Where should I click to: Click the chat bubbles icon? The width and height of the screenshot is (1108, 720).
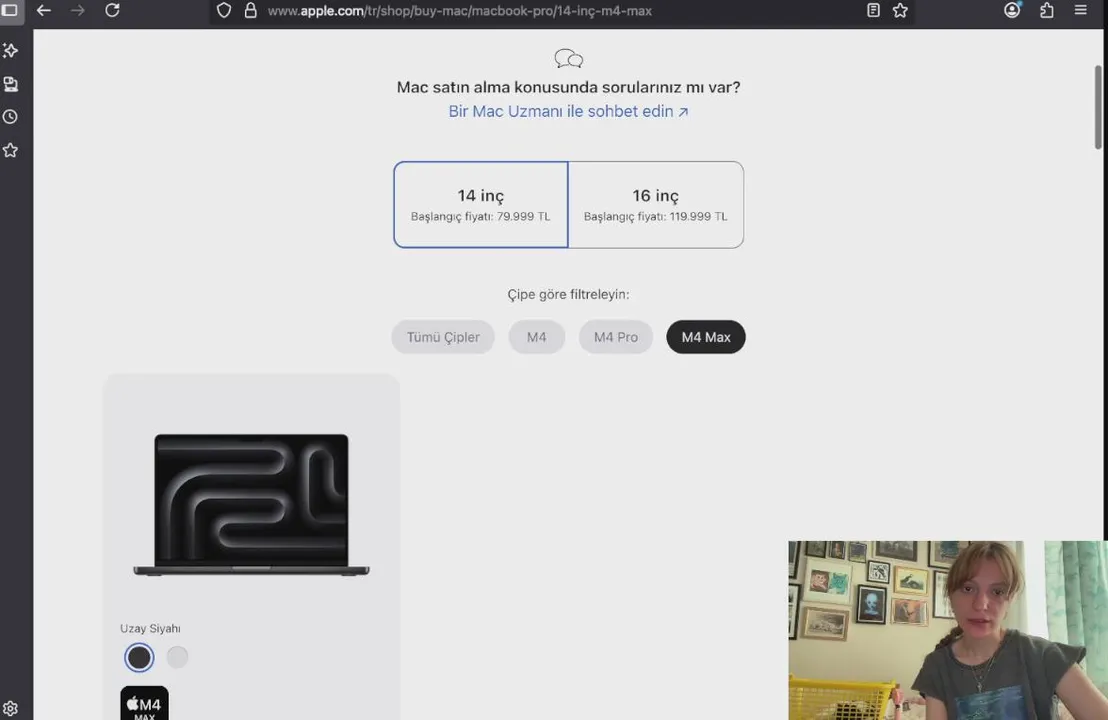[x=569, y=59]
